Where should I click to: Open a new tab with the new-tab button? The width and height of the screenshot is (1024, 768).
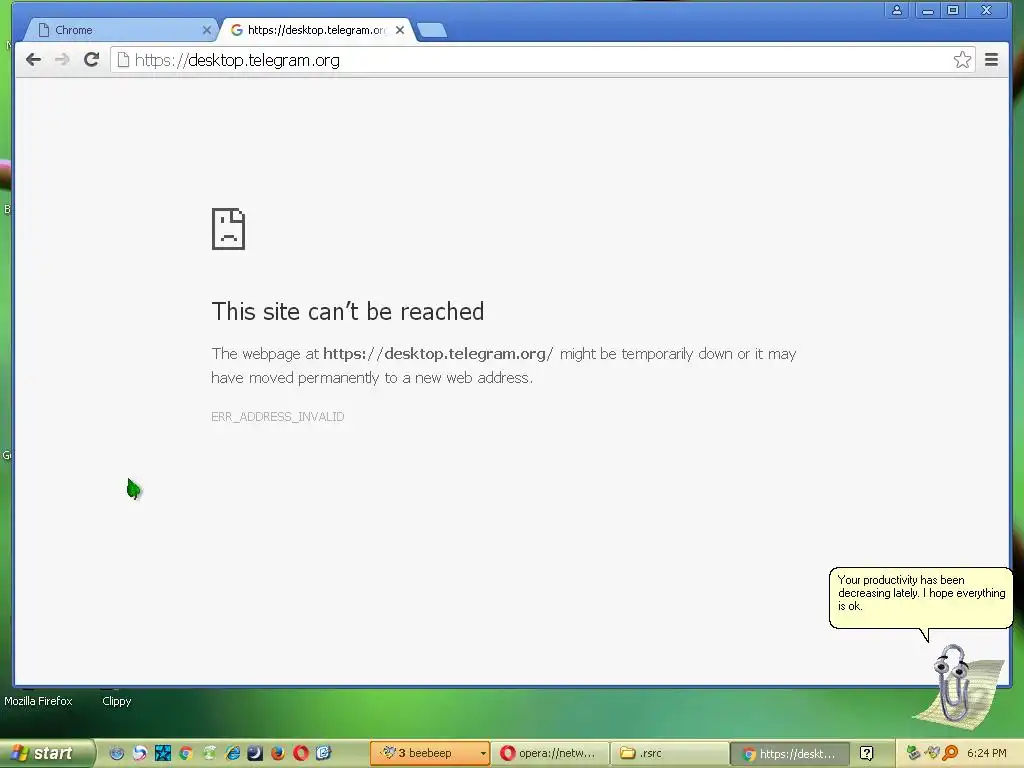tap(432, 30)
